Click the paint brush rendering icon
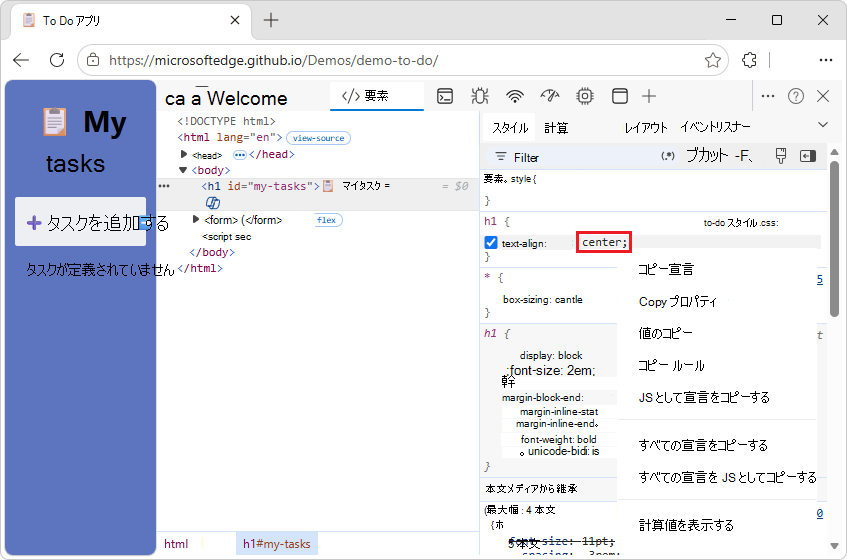Viewport: 847px width, 560px height. [781, 156]
